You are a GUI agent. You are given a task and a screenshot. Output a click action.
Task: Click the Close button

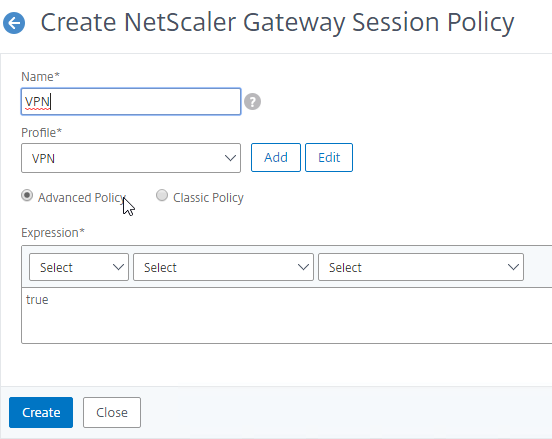pyautogui.click(x=112, y=413)
